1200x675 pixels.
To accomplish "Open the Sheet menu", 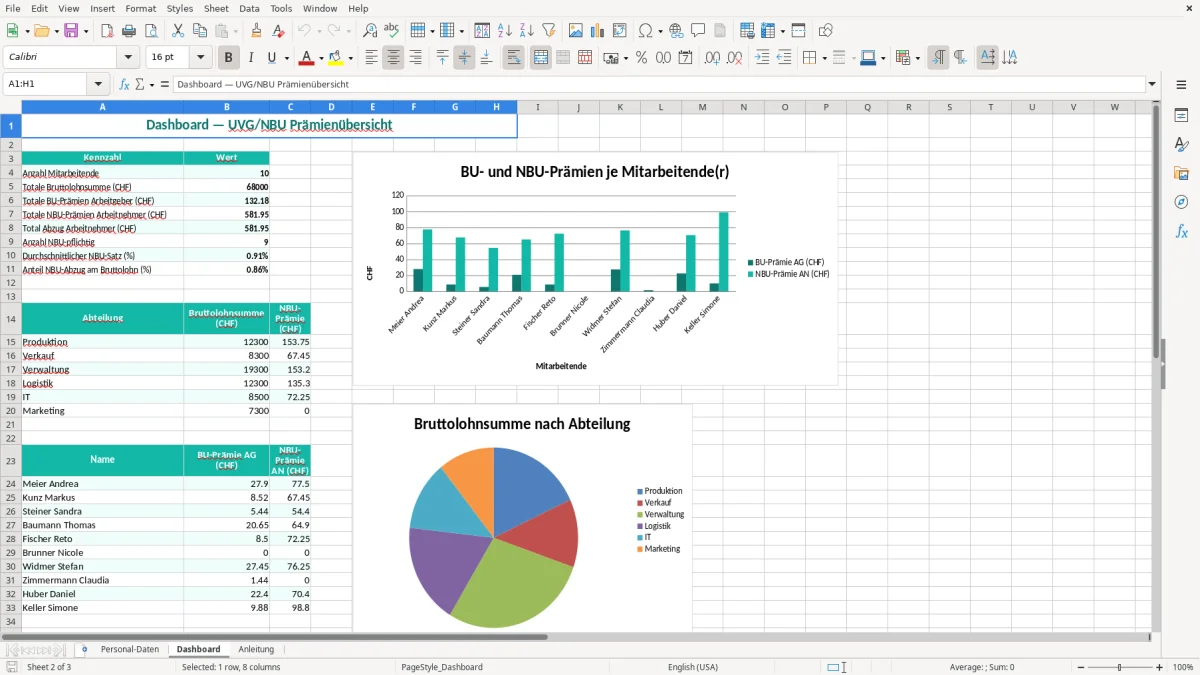I will click(x=216, y=8).
